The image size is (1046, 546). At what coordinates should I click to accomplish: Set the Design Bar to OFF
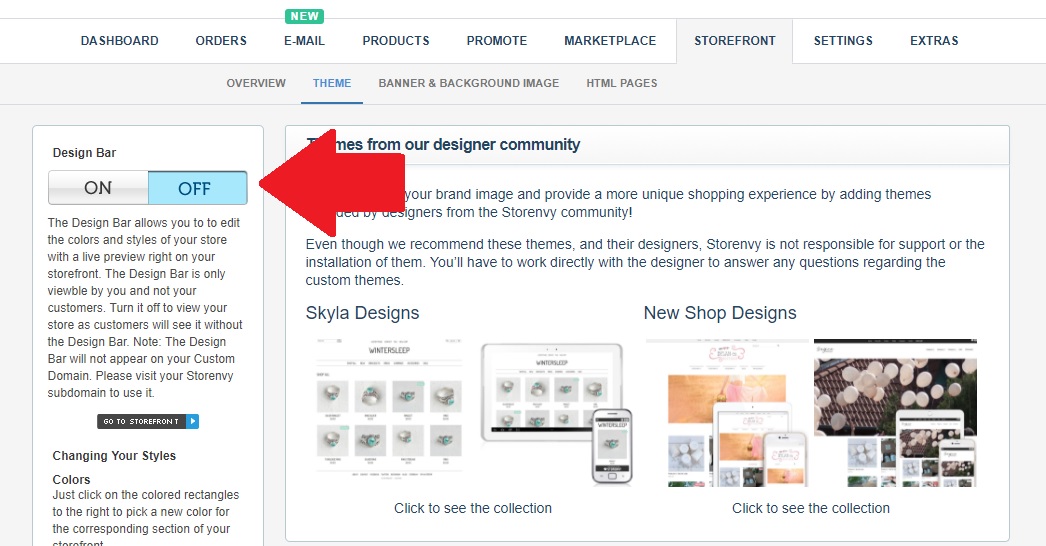point(197,188)
